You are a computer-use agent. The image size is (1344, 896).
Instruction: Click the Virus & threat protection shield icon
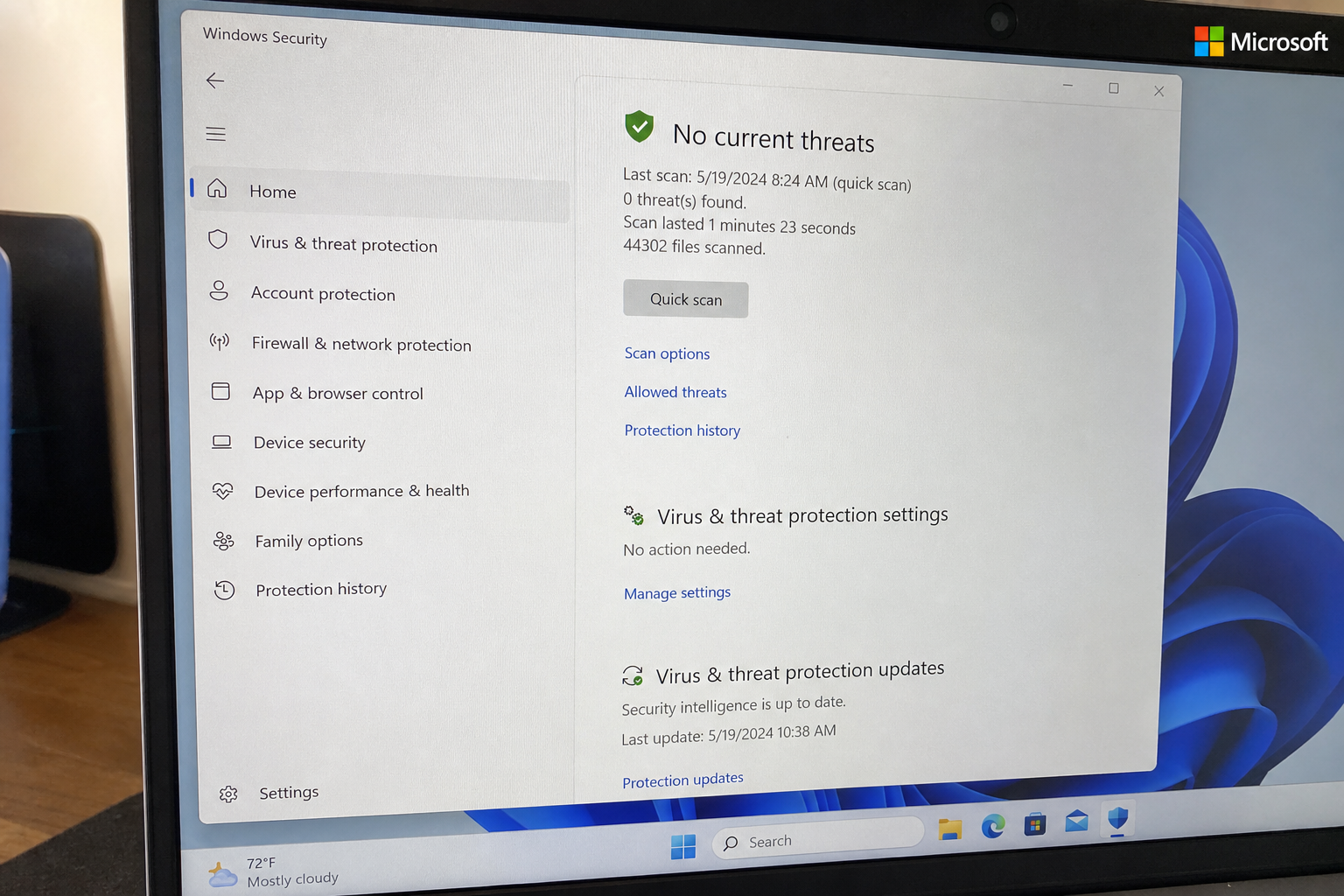[218, 239]
